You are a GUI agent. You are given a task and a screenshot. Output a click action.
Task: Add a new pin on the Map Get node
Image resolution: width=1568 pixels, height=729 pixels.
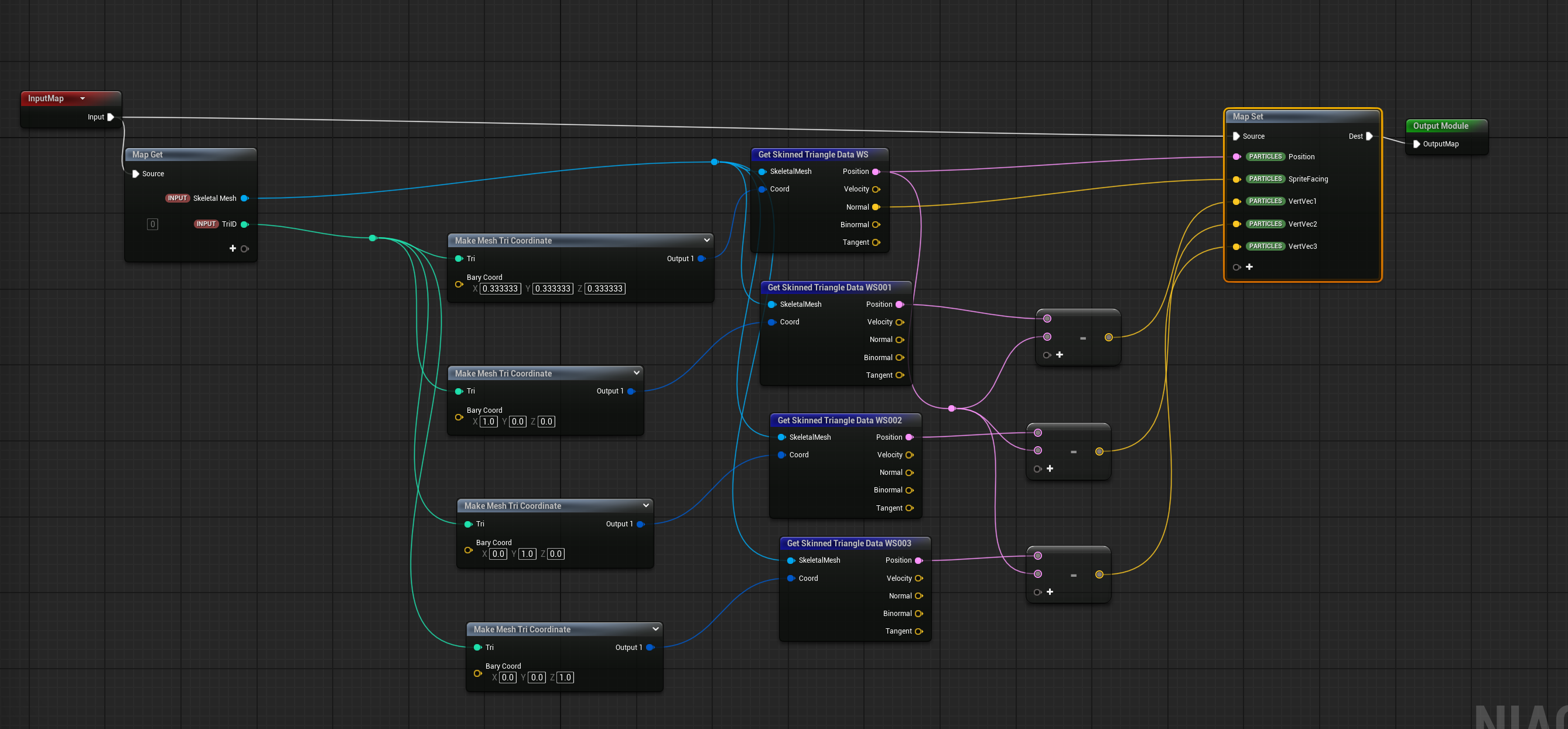(233, 249)
